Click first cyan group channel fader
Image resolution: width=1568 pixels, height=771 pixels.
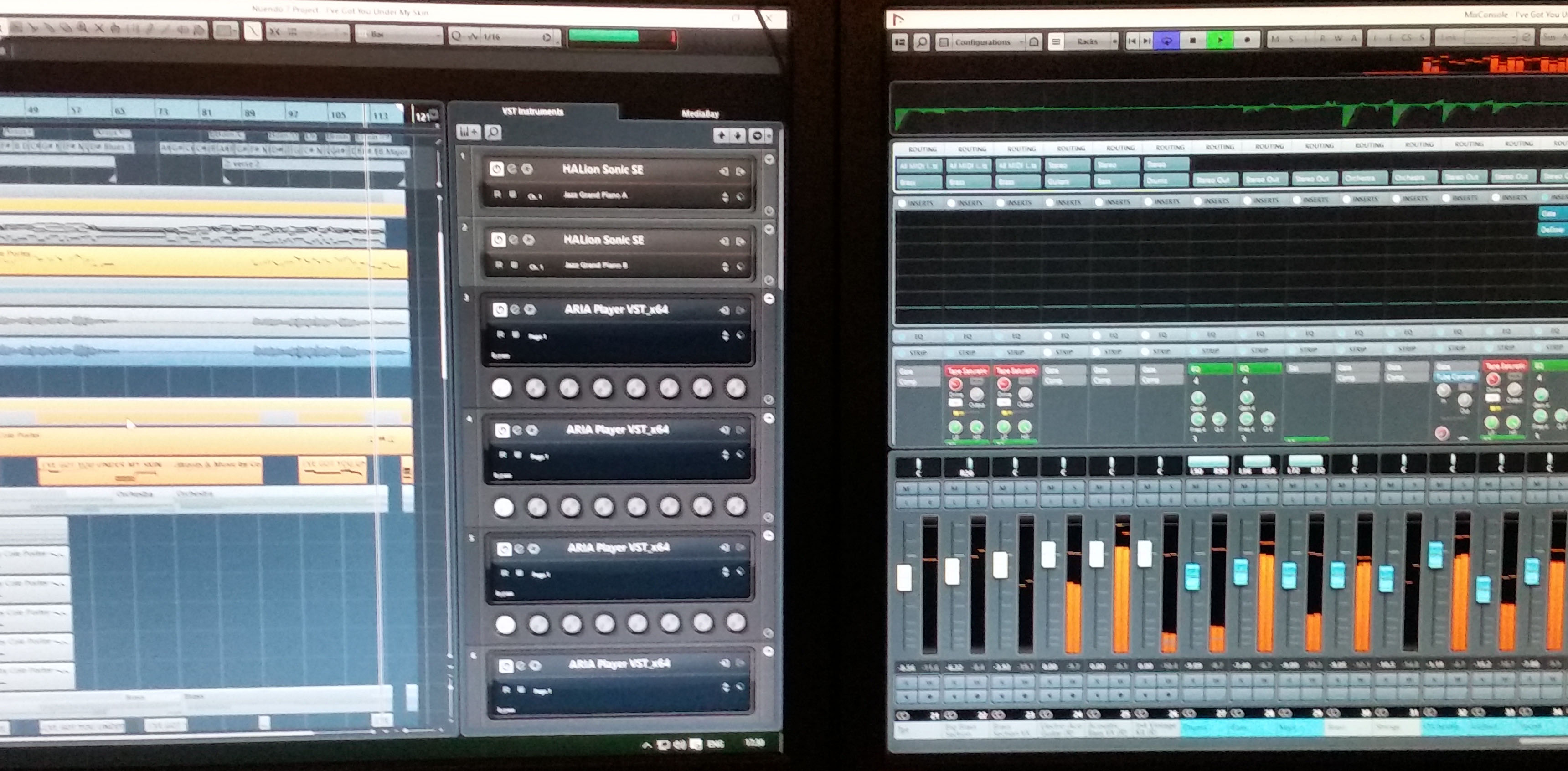1192,576
